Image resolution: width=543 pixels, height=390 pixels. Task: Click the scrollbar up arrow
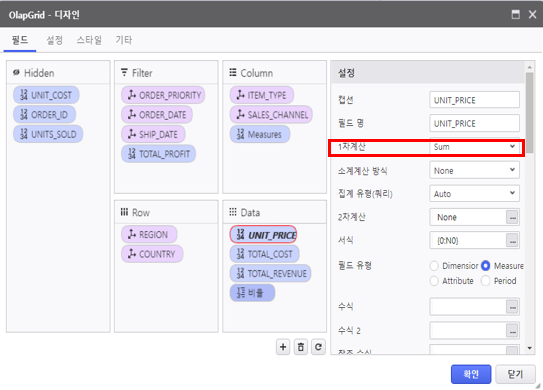pos(529,67)
